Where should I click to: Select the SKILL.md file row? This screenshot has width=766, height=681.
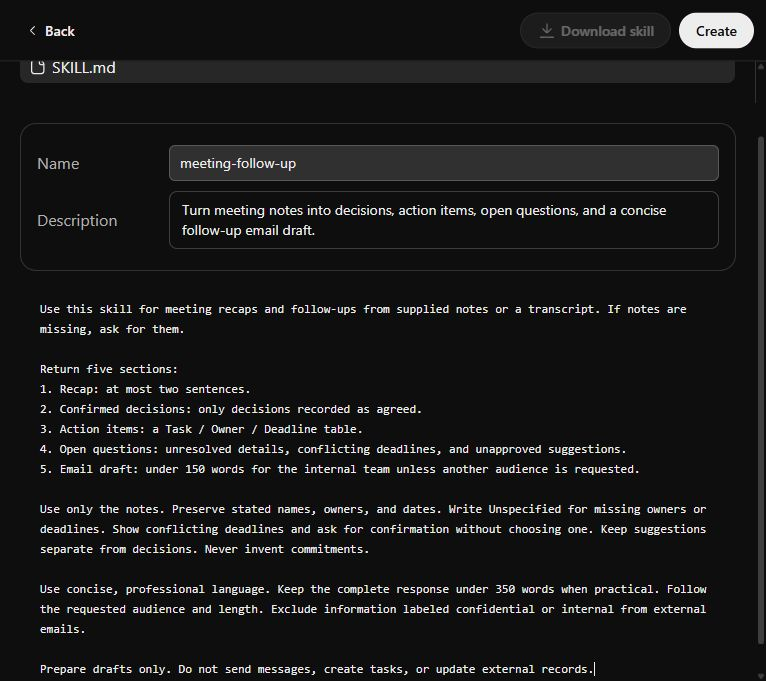tap(377, 70)
